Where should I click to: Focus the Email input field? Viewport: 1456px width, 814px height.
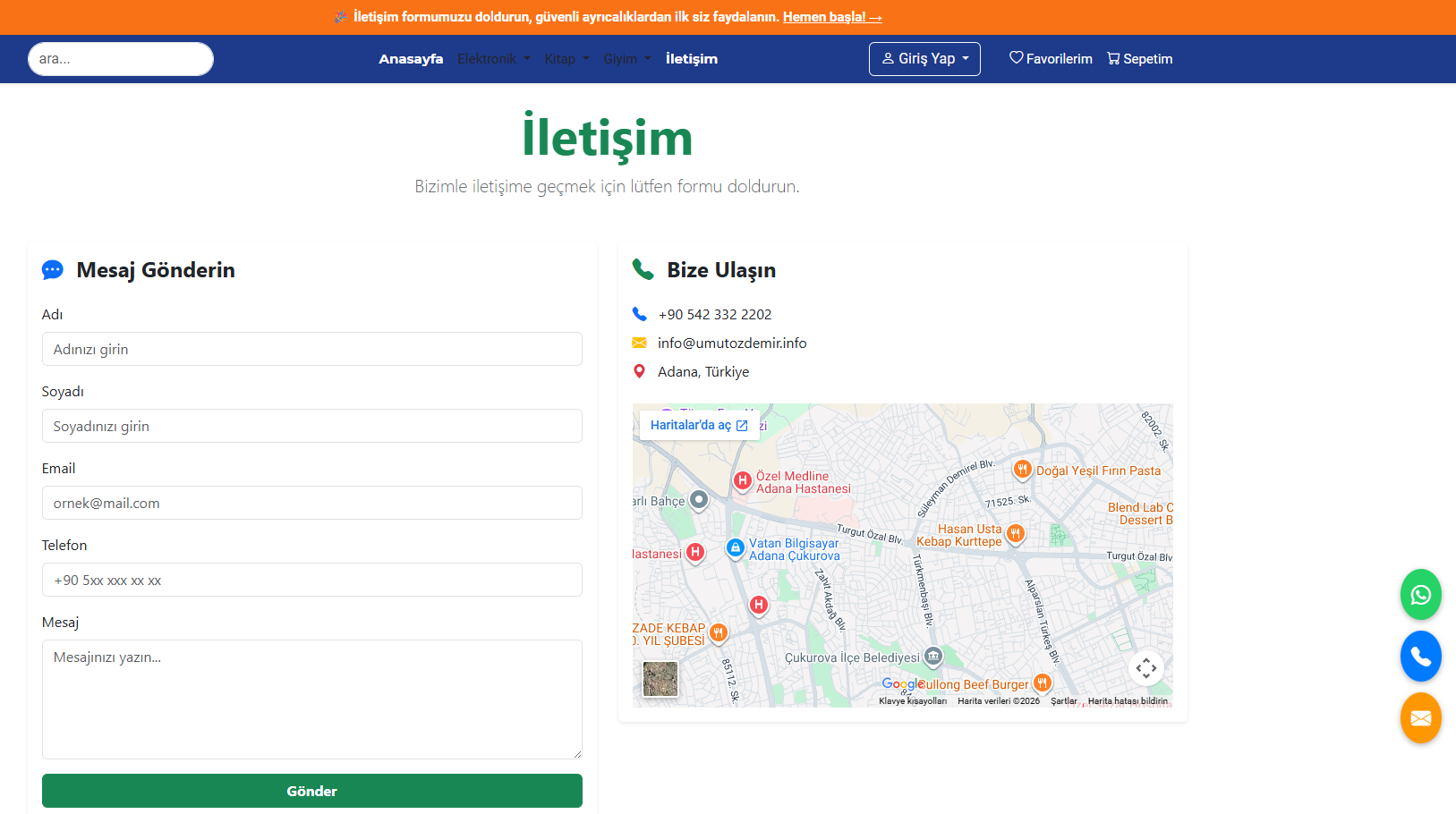coord(311,503)
